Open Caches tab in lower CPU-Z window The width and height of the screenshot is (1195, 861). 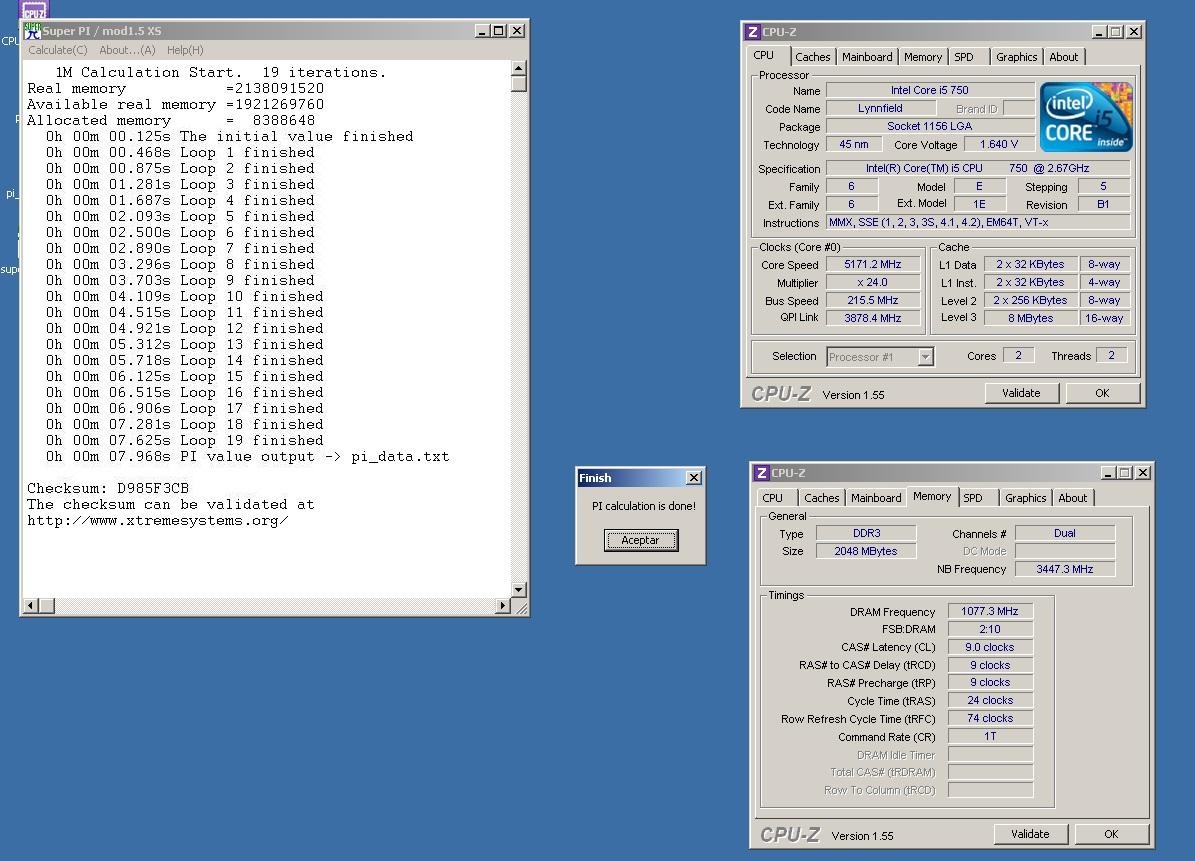pos(822,498)
